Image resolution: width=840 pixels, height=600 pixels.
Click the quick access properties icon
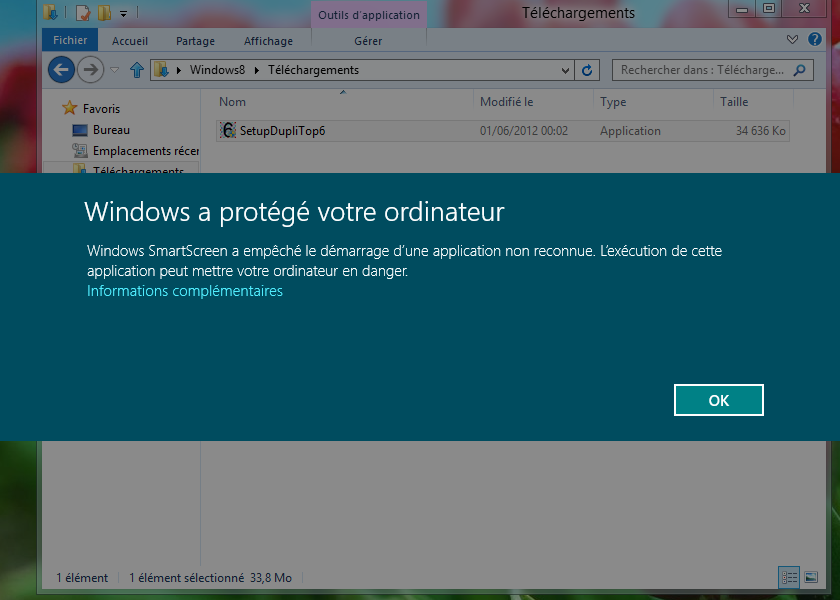coord(82,12)
